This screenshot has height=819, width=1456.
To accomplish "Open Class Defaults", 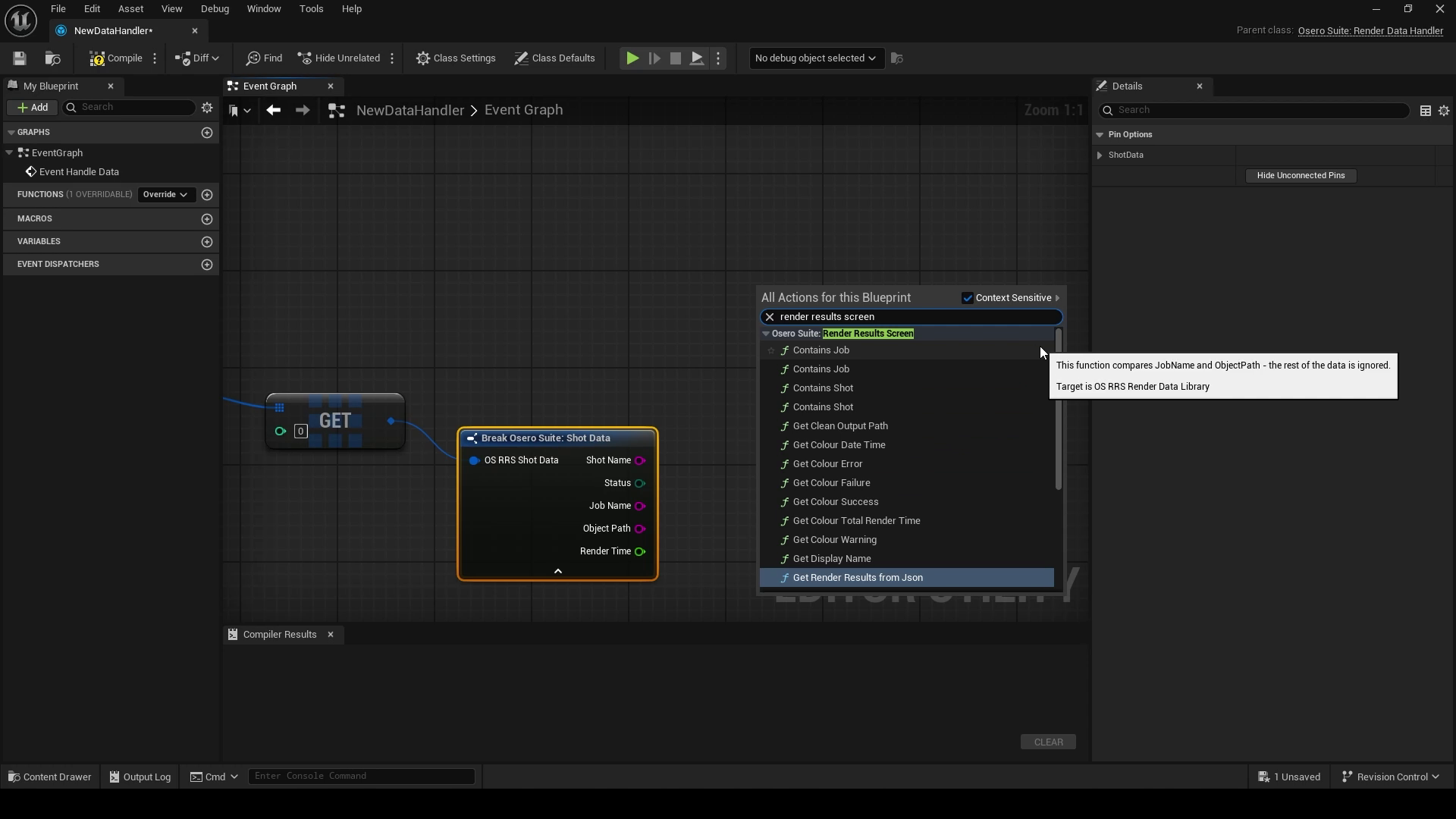I will (x=554, y=58).
